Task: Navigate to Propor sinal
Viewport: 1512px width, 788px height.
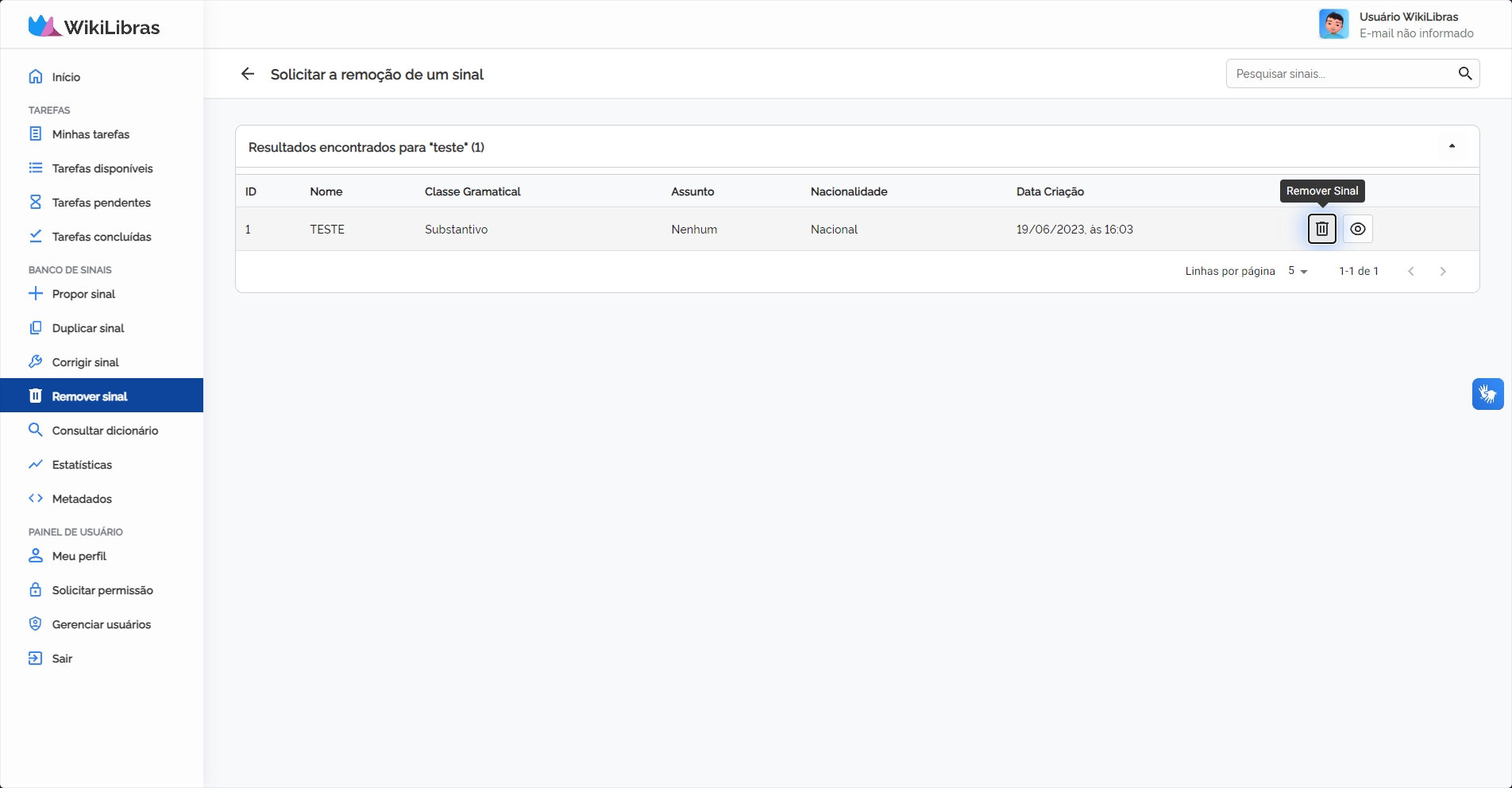Action: 83,294
